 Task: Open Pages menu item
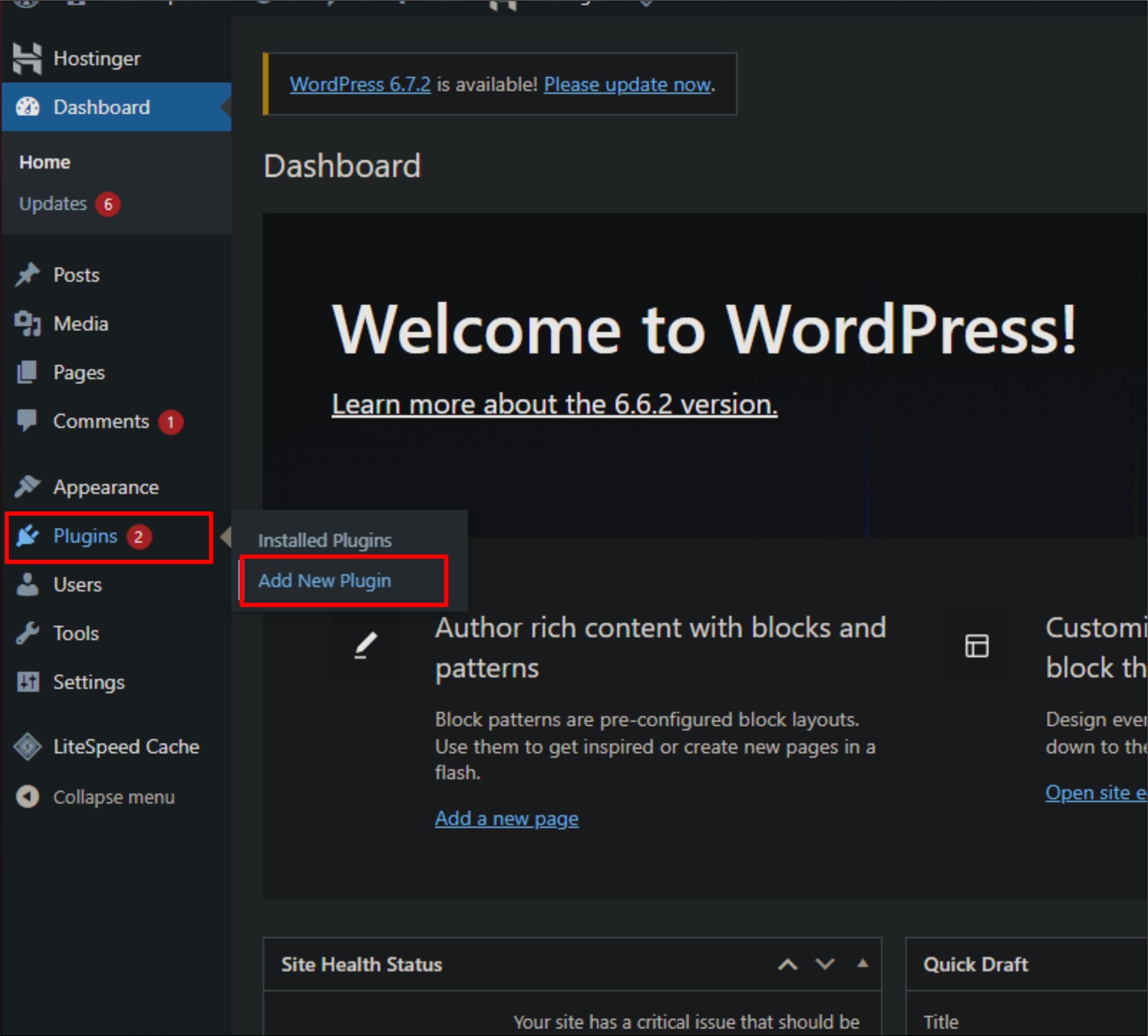(79, 373)
